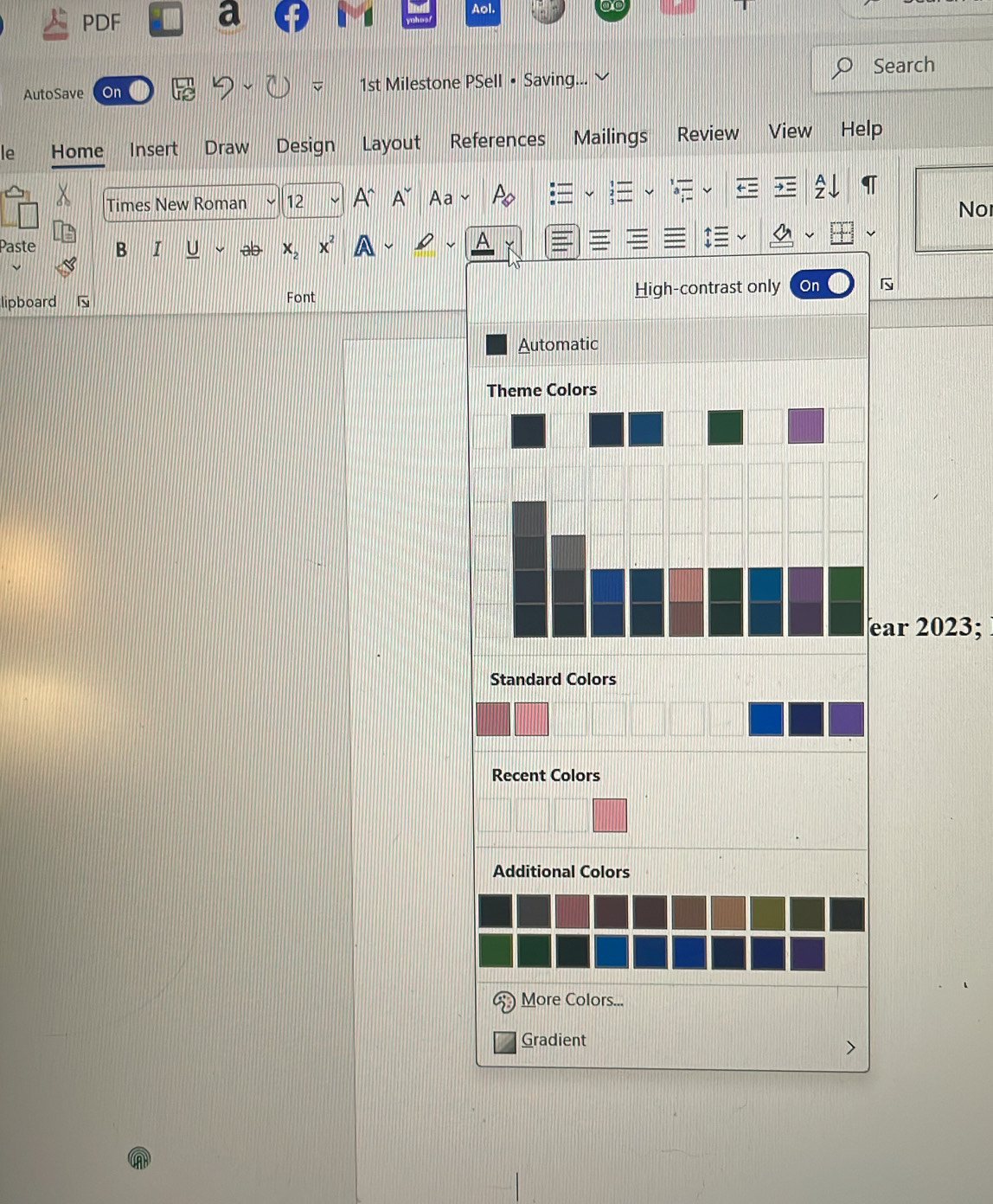Open the text highlight color dropdown arrow
This screenshot has height=1204, width=993.
pos(450,246)
